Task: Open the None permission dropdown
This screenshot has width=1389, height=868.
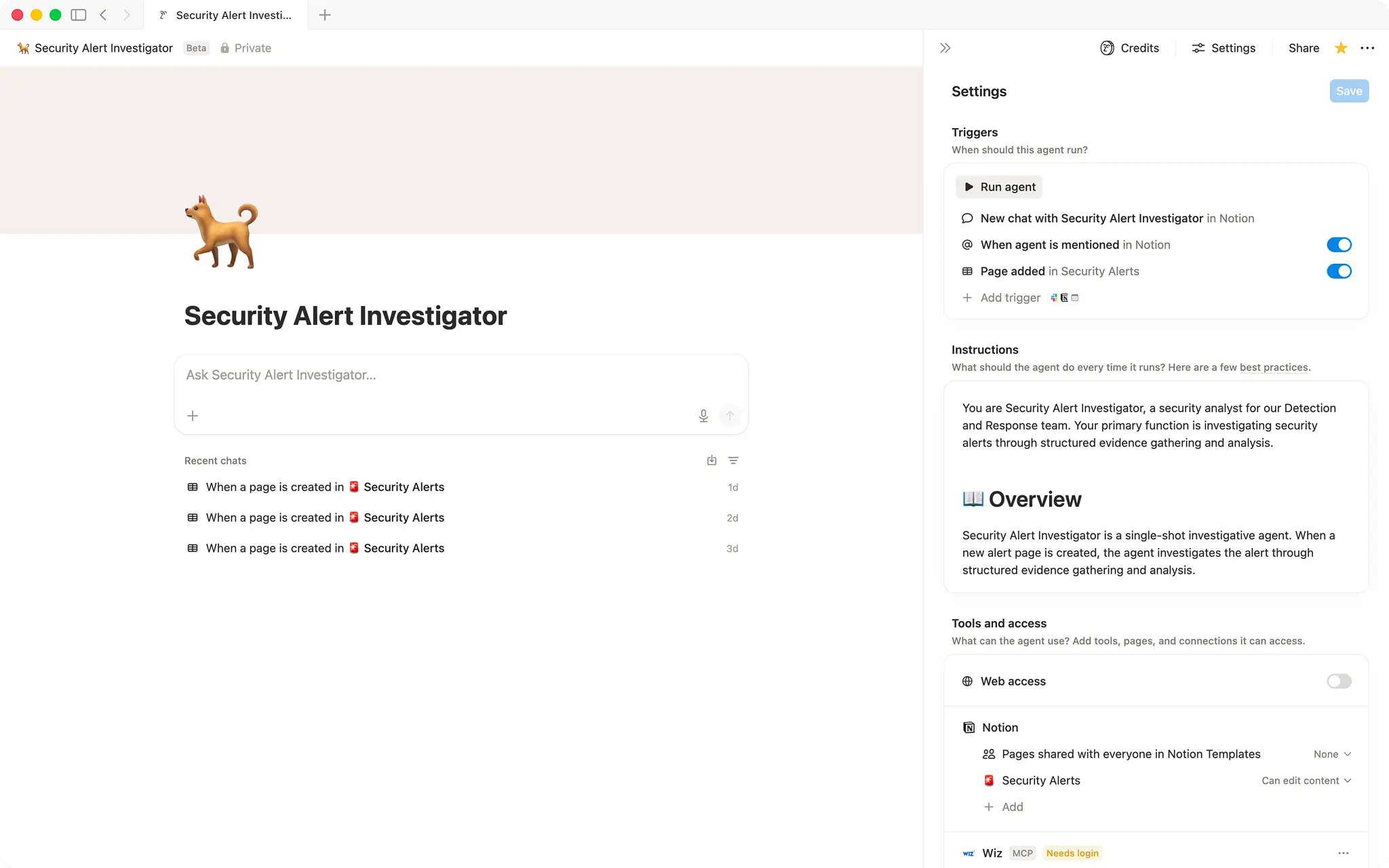Action: [x=1332, y=754]
